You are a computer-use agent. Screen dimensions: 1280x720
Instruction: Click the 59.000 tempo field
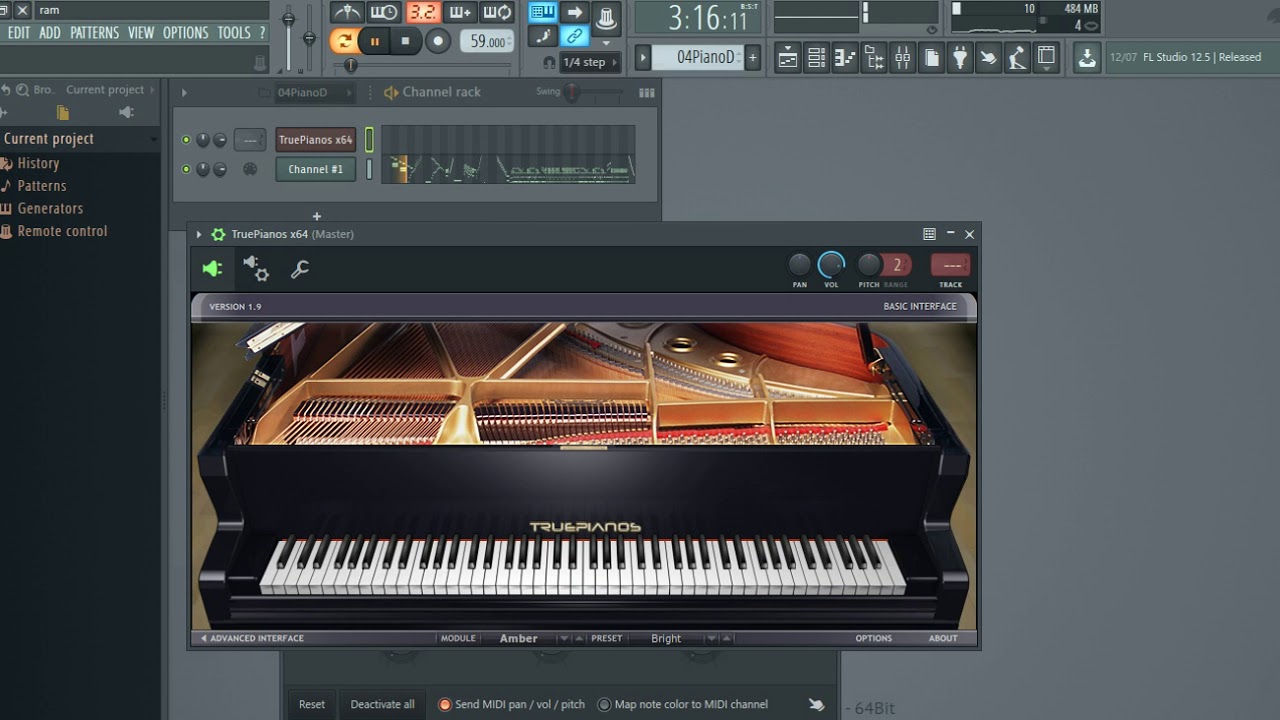487,41
